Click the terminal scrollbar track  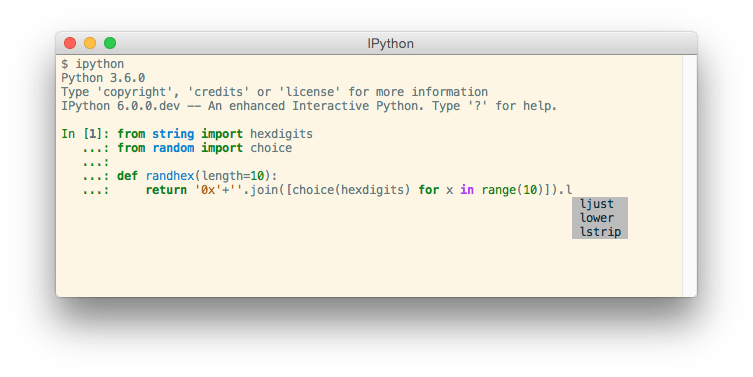coord(690,176)
